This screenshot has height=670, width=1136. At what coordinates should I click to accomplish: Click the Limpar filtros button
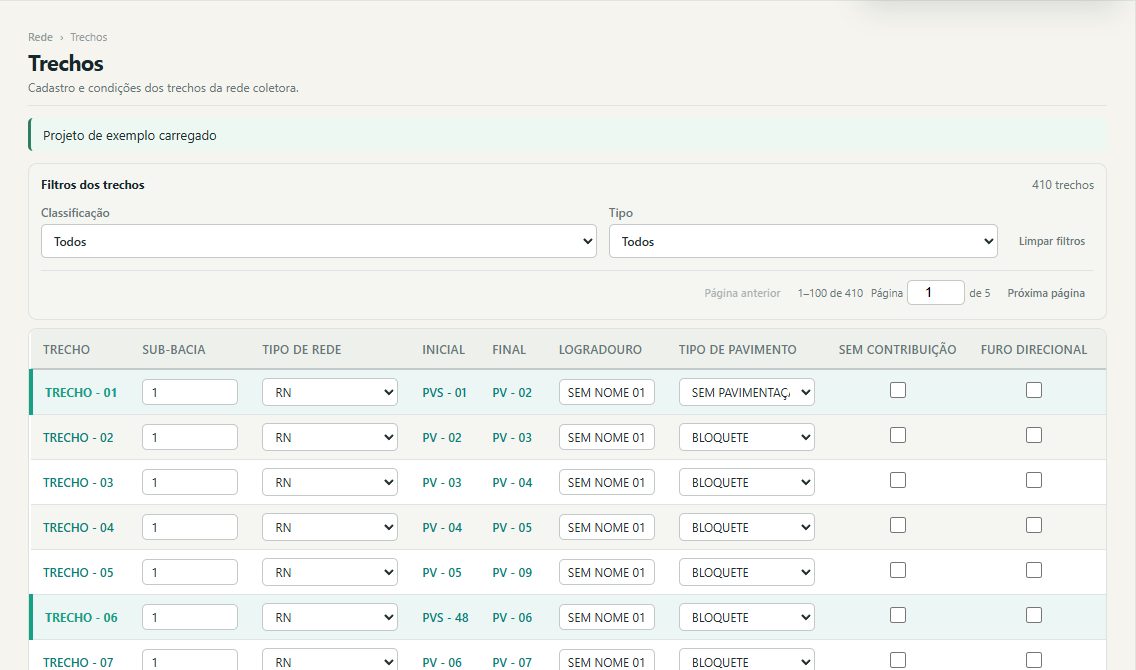(1052, 241)
